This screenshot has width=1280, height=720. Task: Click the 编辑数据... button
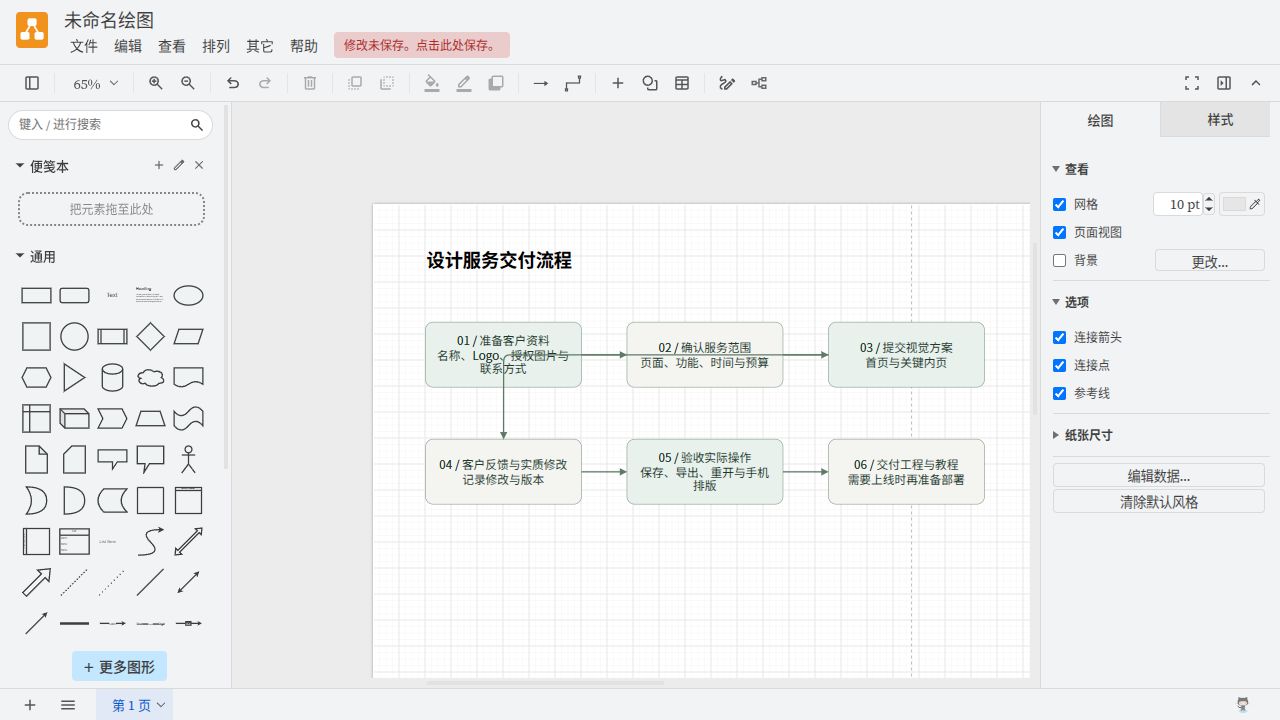(x=1159, y=476)
